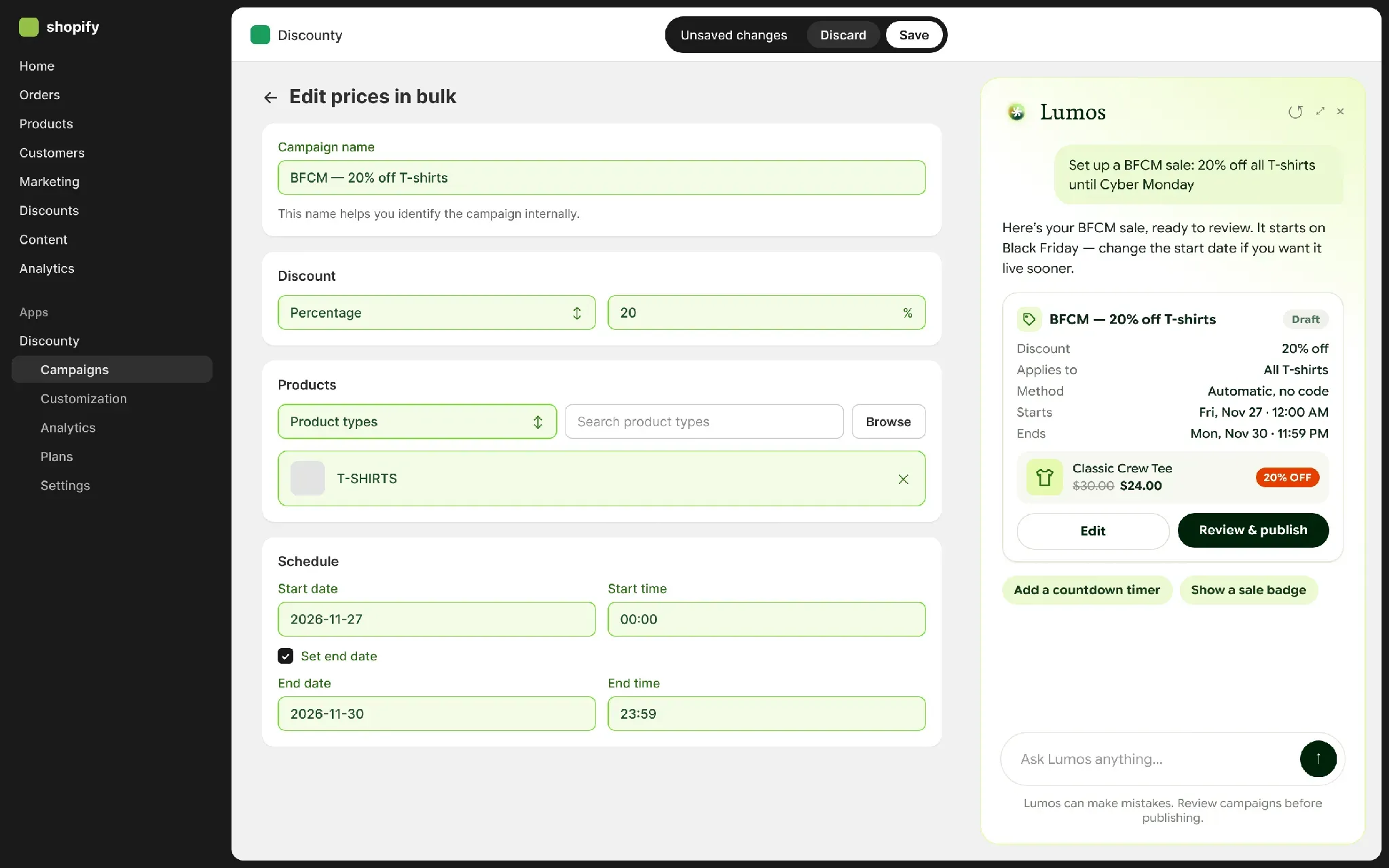Click the 'Edit prices in bulk' heading
The height and width of the screenshot is (868, 1389).
tap(373, 96)
